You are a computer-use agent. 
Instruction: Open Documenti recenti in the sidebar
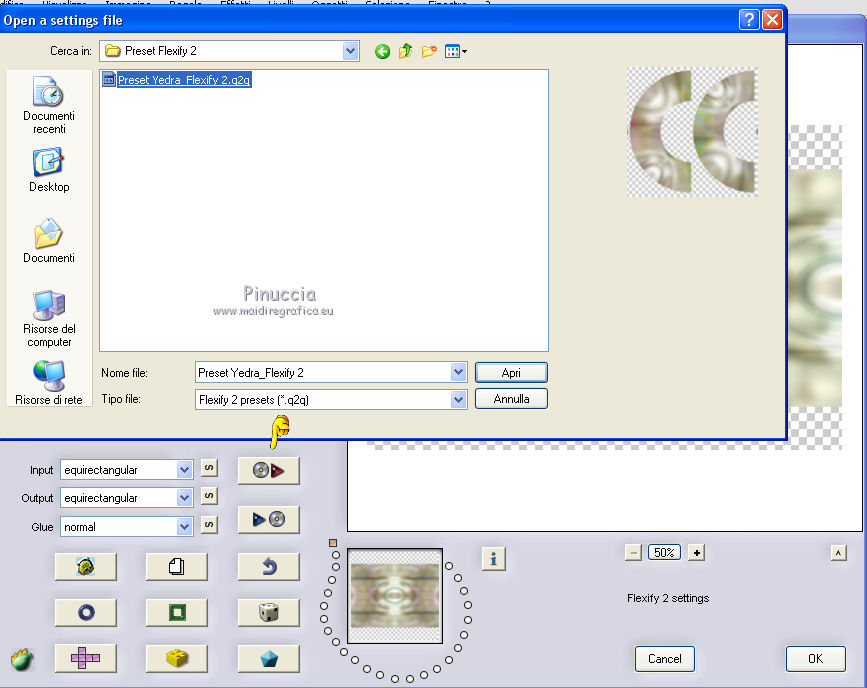click(49, 105)
